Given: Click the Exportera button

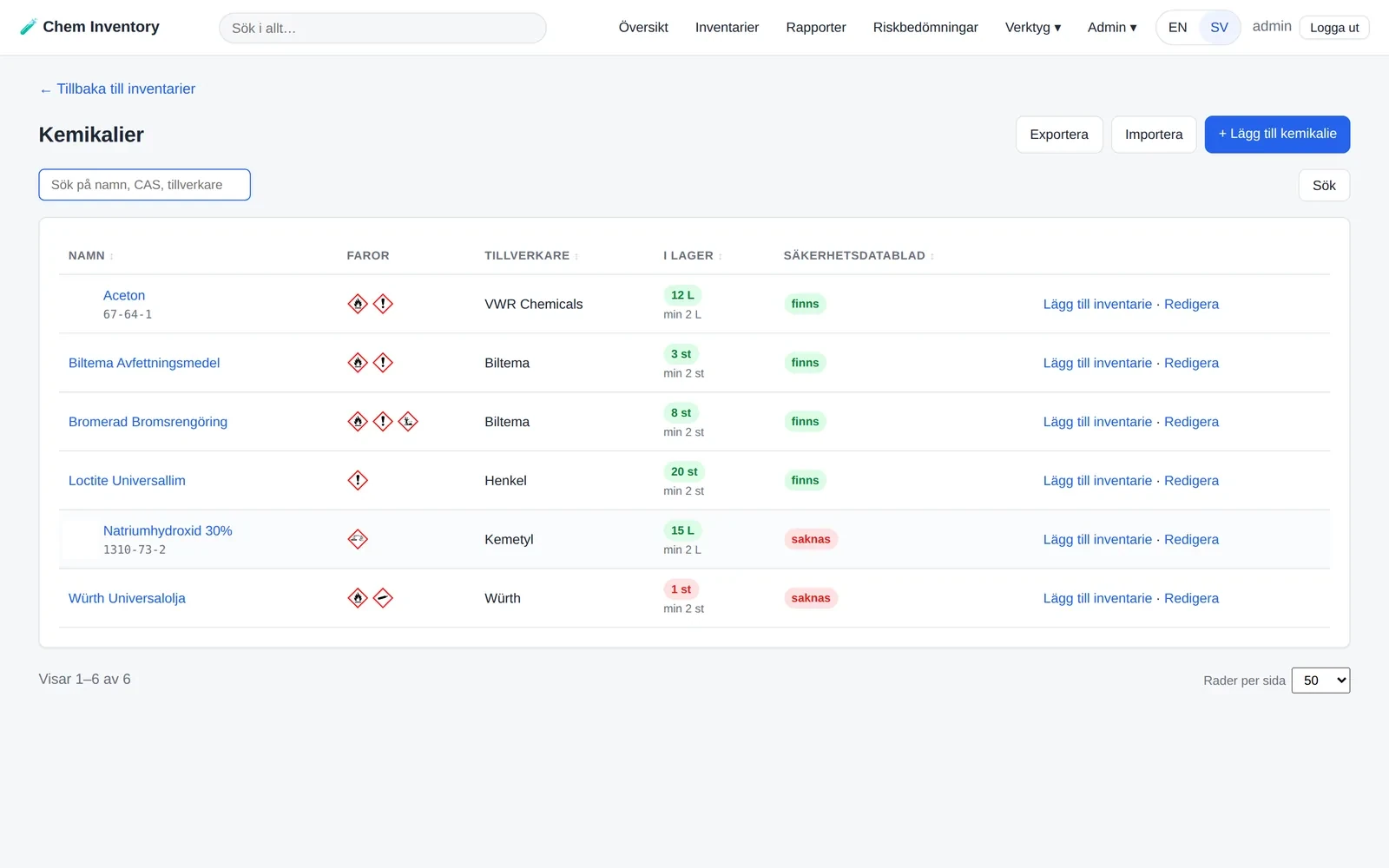Looking at the screenshot, I should point(1059,135).
